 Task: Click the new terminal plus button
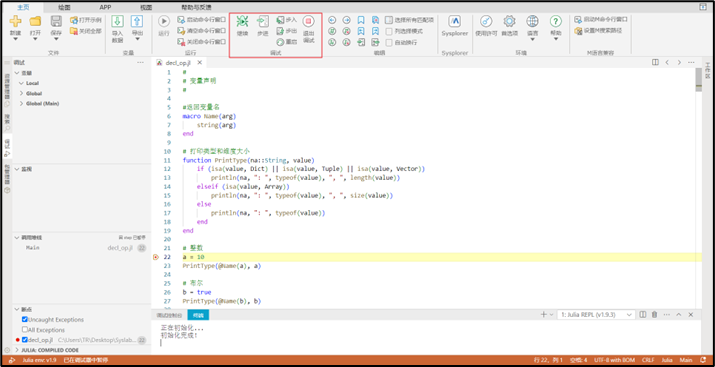point(543,315)
